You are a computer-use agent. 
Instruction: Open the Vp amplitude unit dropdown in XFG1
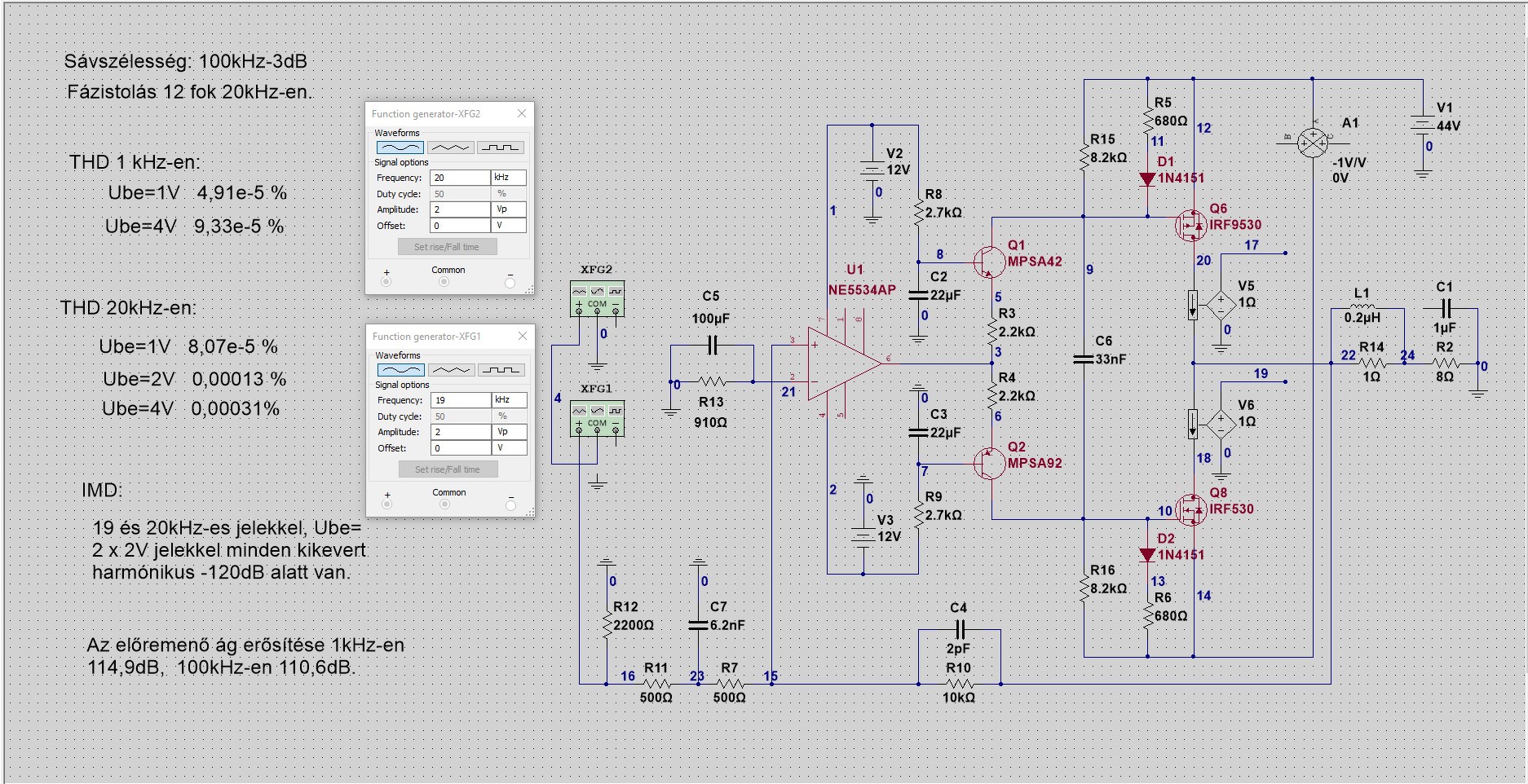point(510,432)
